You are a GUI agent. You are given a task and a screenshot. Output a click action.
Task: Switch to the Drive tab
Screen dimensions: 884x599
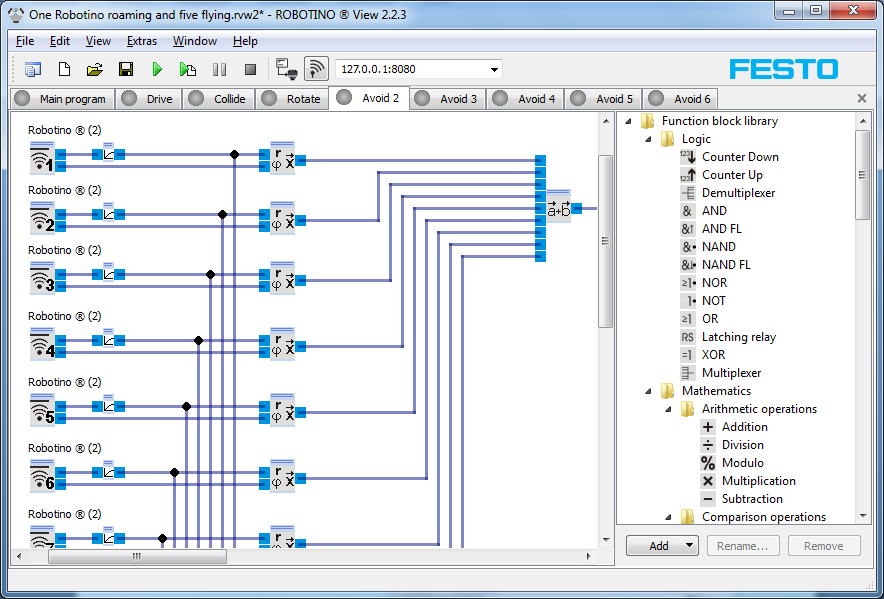tap(149, 99)
